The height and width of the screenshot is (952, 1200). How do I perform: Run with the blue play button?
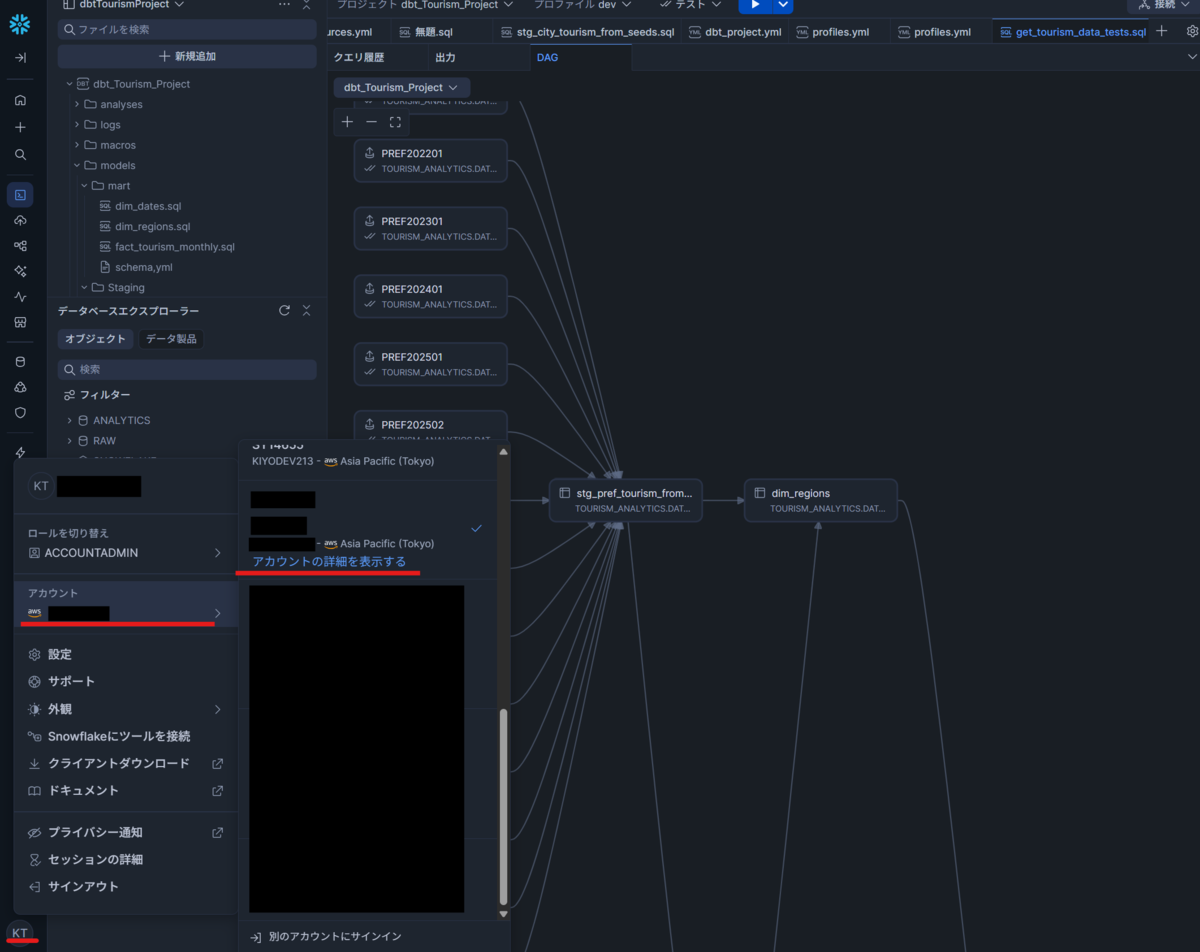(x=755, y=5)
